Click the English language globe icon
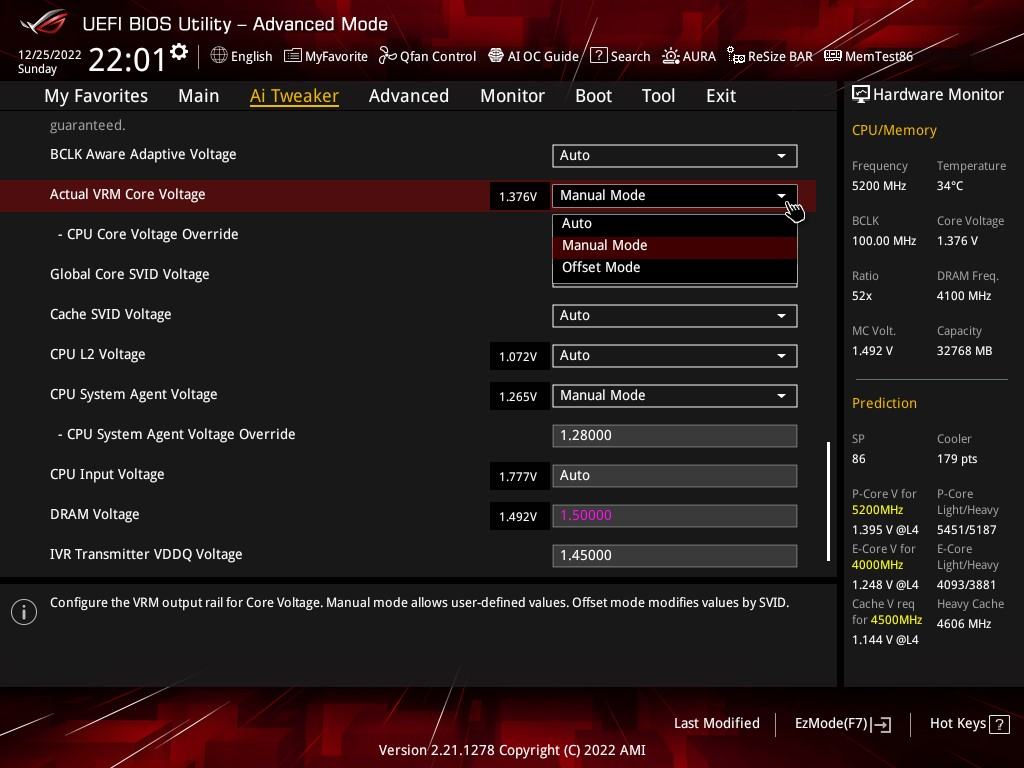The width and height of the screenshot is (1024, 768). 219,56
